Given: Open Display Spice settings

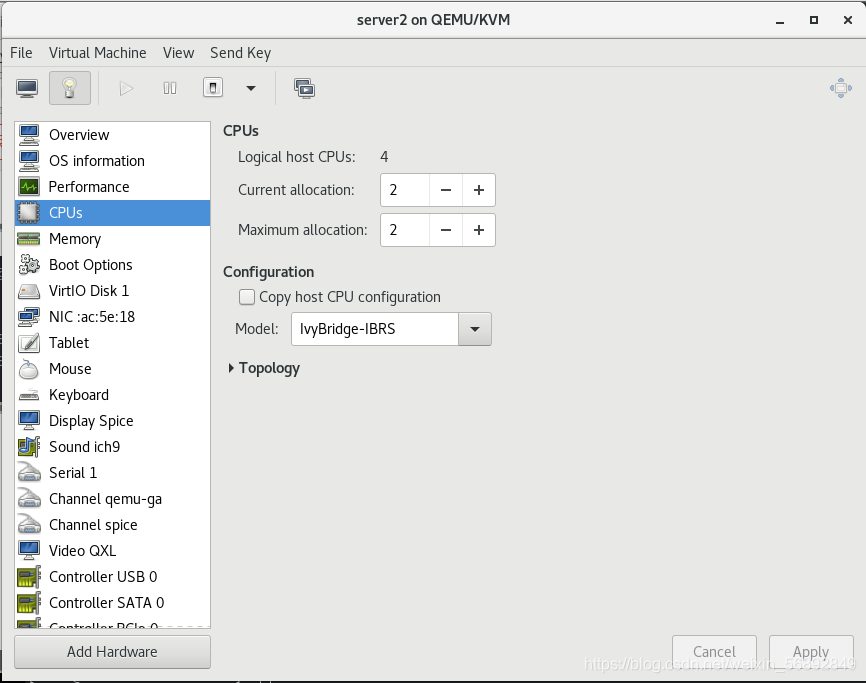Looking at the screenshot, I should pyautogui.click(x=113, y=420).
